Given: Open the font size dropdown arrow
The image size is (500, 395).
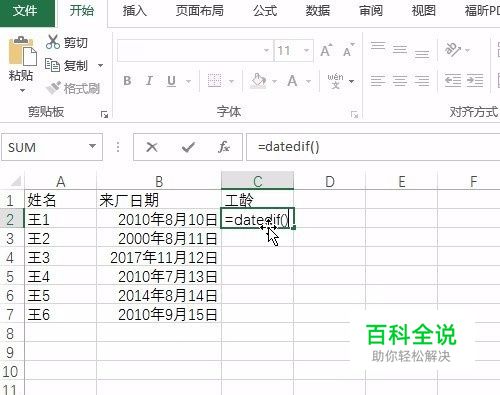Looking at the screenshot, I should [x=306, y=51].
